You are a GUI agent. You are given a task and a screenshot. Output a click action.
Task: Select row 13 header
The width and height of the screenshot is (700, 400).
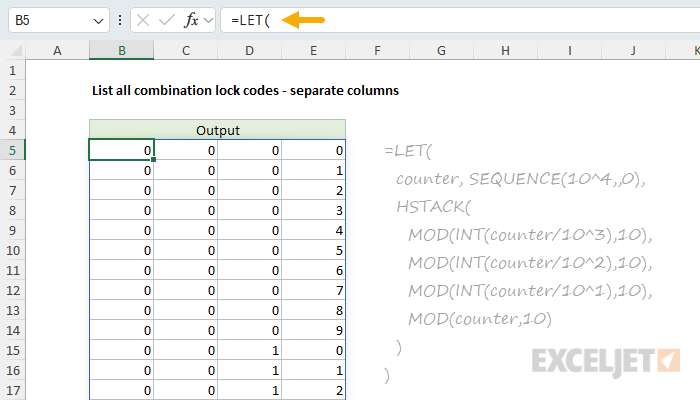12,310
